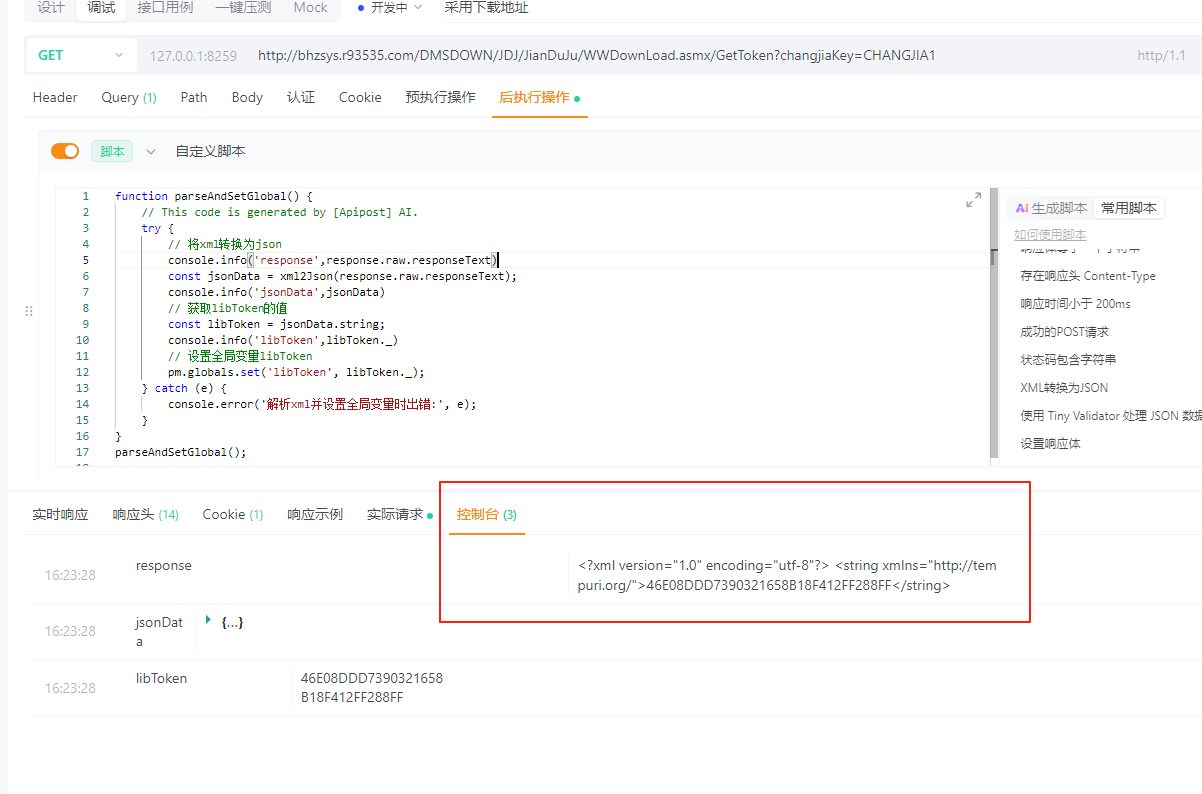Screen dimensions: 1202x794
Task: Insert the 响应时间小于 200ms snippet
Action: (x=1075, y=303)
